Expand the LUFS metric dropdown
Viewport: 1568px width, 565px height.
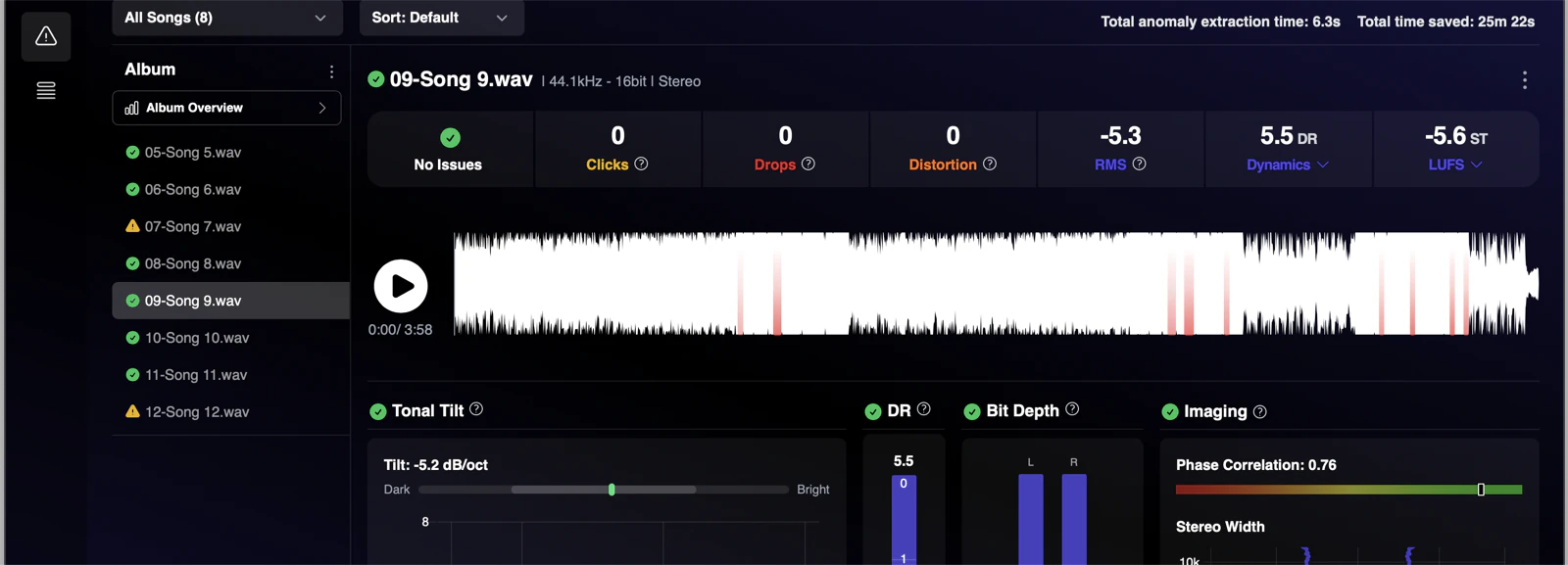coord(1455,165)
